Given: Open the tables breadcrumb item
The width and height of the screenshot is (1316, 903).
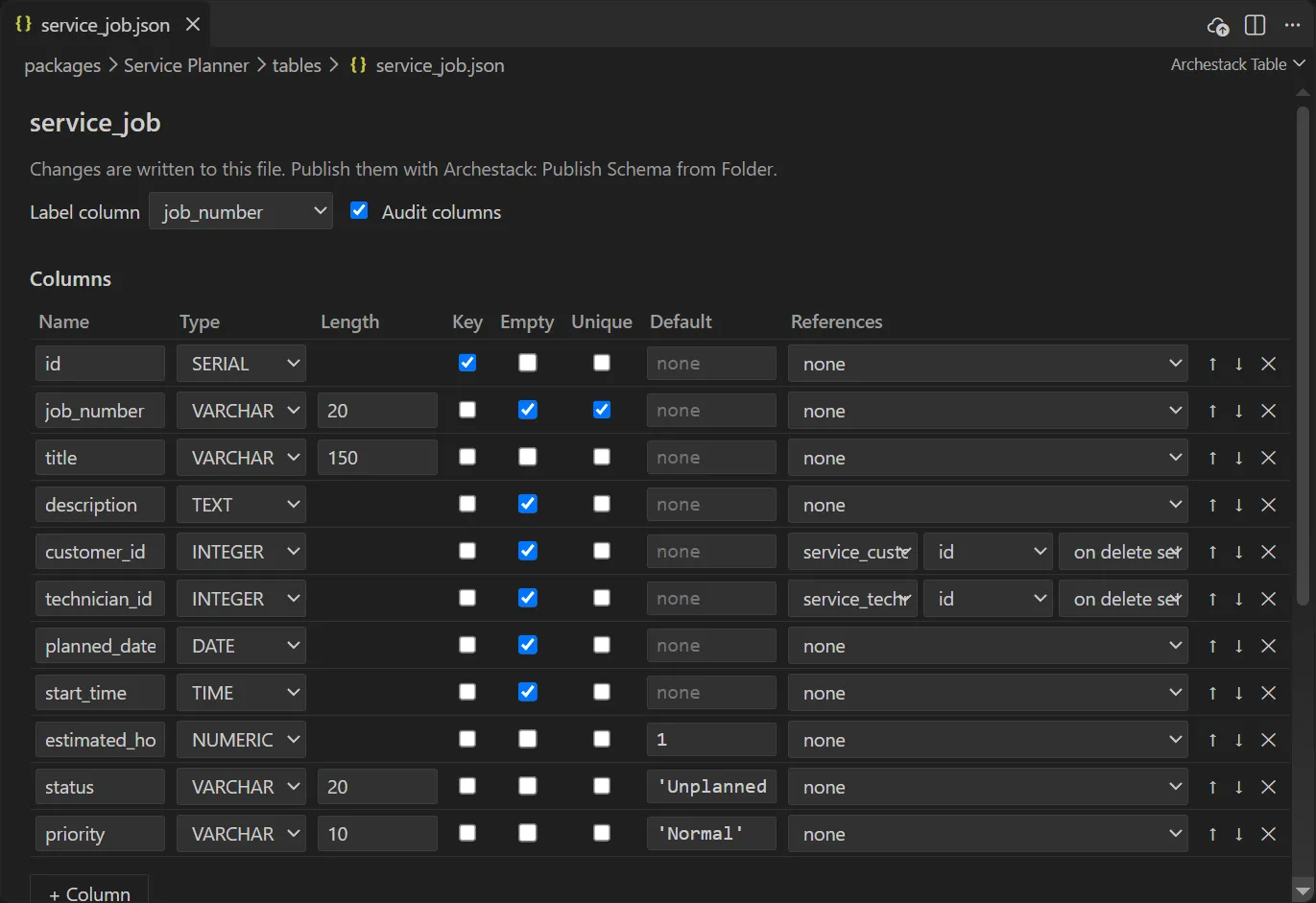Looking at the screenshot, I should pos(297,65).
